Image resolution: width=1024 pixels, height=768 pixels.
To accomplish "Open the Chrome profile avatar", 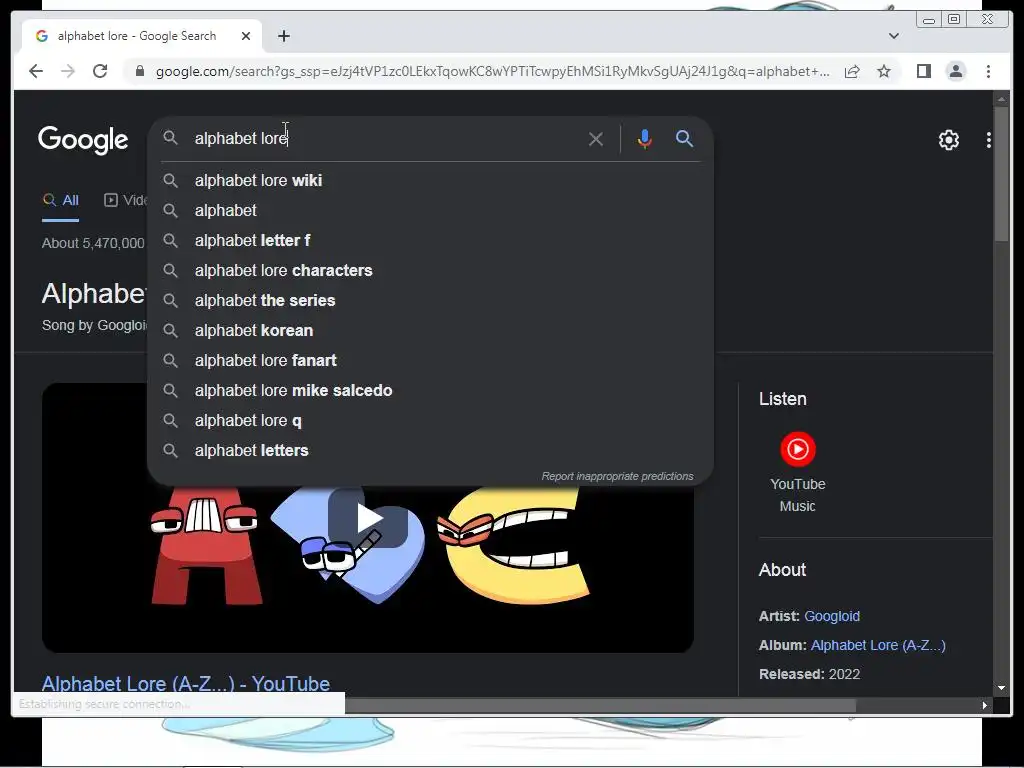I will tap(955, 71).
